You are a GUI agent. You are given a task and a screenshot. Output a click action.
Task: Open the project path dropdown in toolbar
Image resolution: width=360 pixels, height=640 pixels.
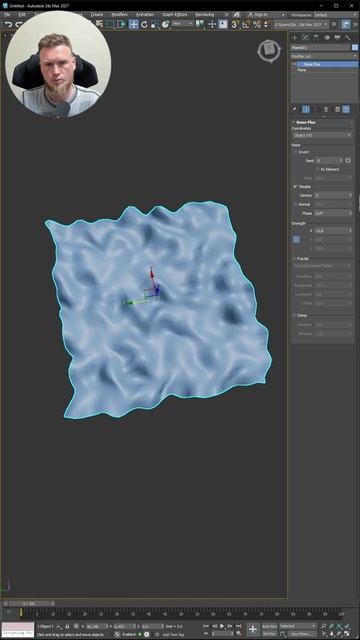coord(301,24)
